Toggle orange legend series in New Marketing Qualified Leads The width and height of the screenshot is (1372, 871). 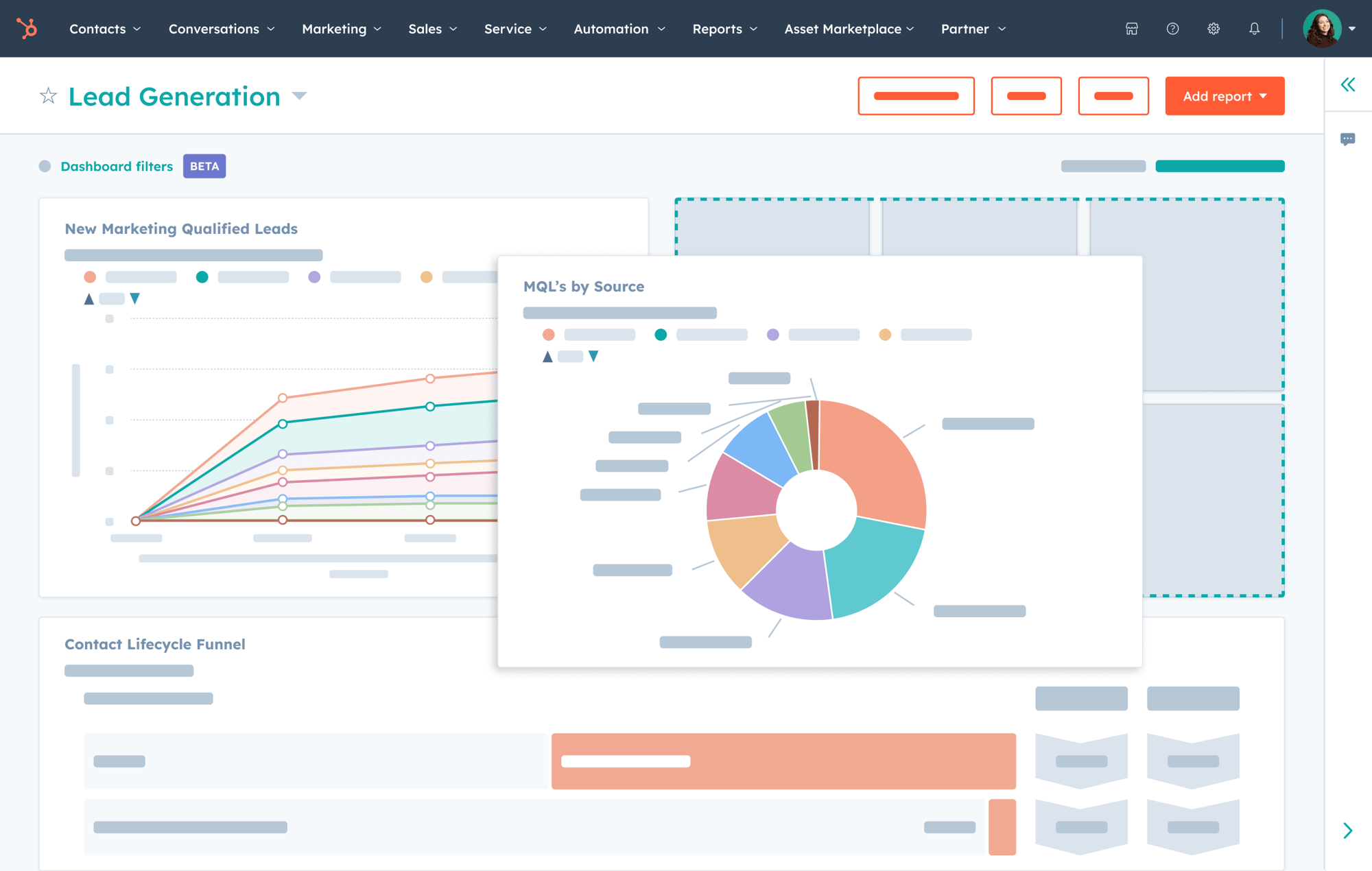[x=426, y=277]
